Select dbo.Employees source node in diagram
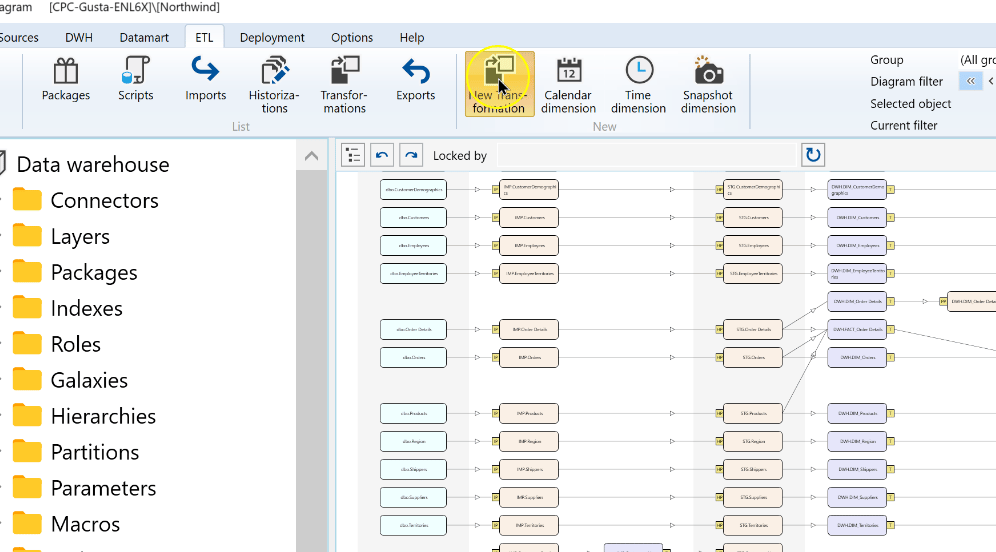 (414, 245)
